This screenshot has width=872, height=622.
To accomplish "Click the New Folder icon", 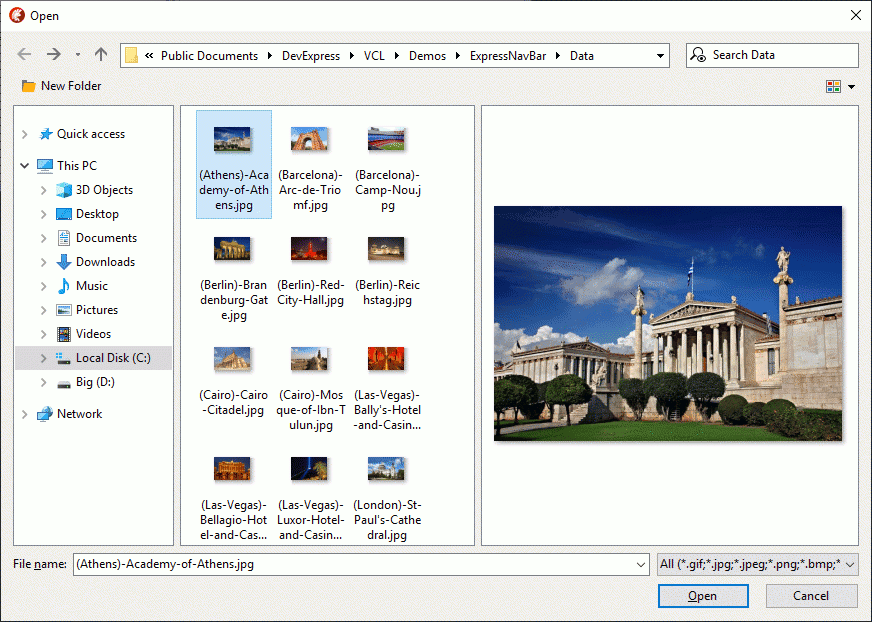I will pos(29,86).
